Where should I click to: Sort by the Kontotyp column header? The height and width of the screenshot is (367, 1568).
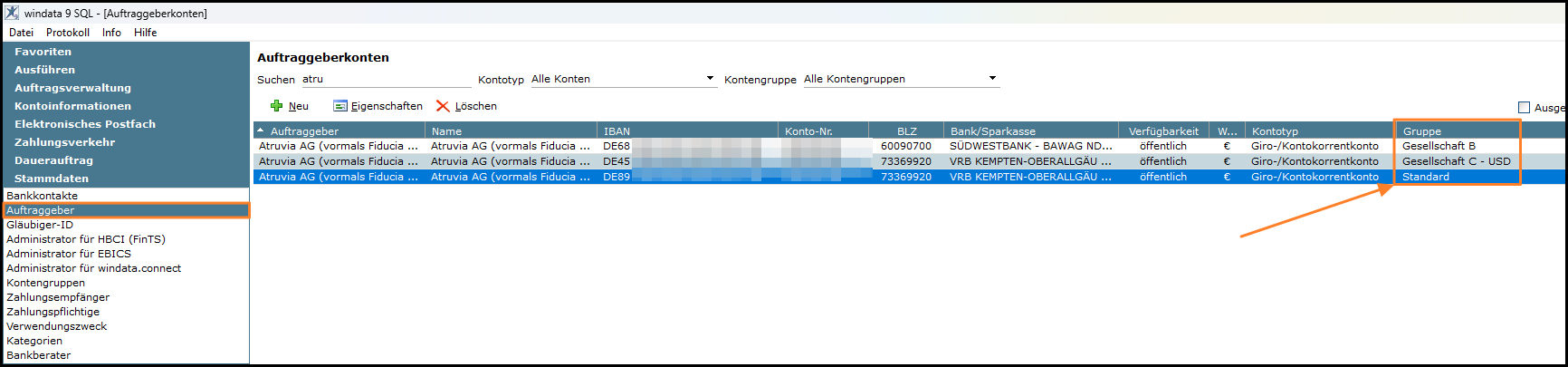pyautogui.click(x=1320, y=130)
